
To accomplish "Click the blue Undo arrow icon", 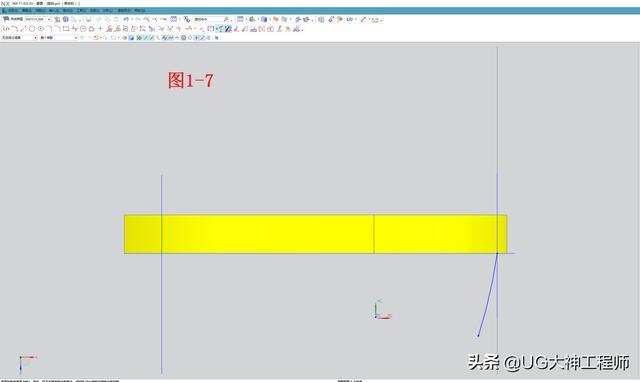I will tap(126, 19).
